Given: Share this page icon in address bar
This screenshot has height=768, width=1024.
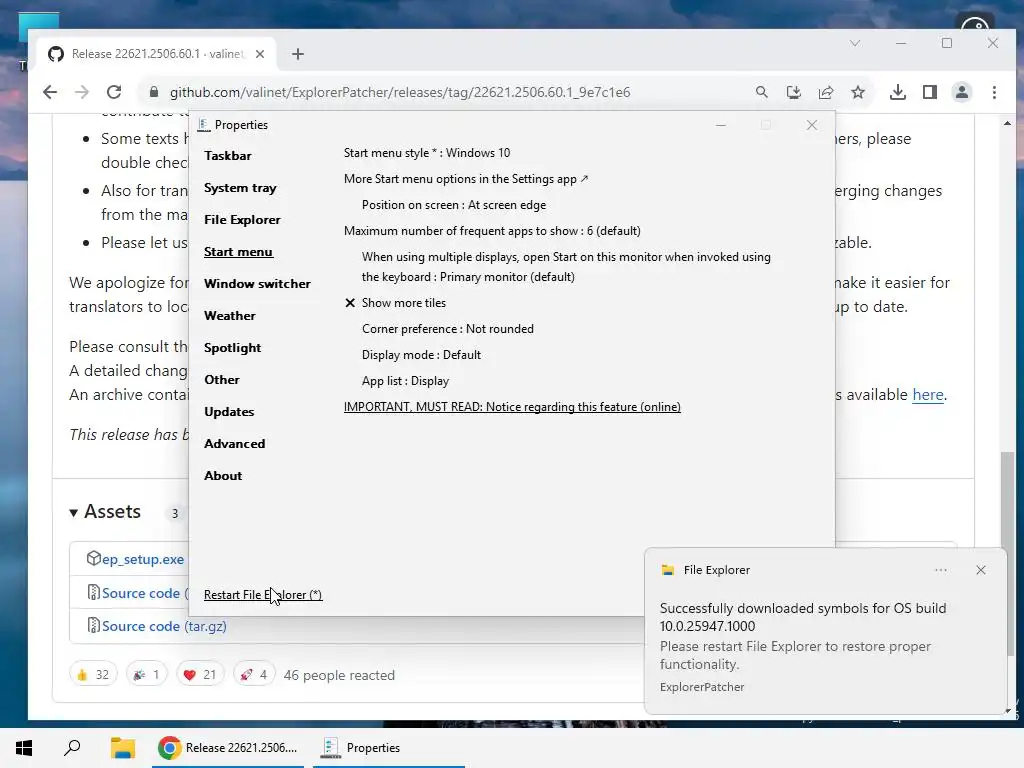Looking at the screenshot, I should point(825,92).
